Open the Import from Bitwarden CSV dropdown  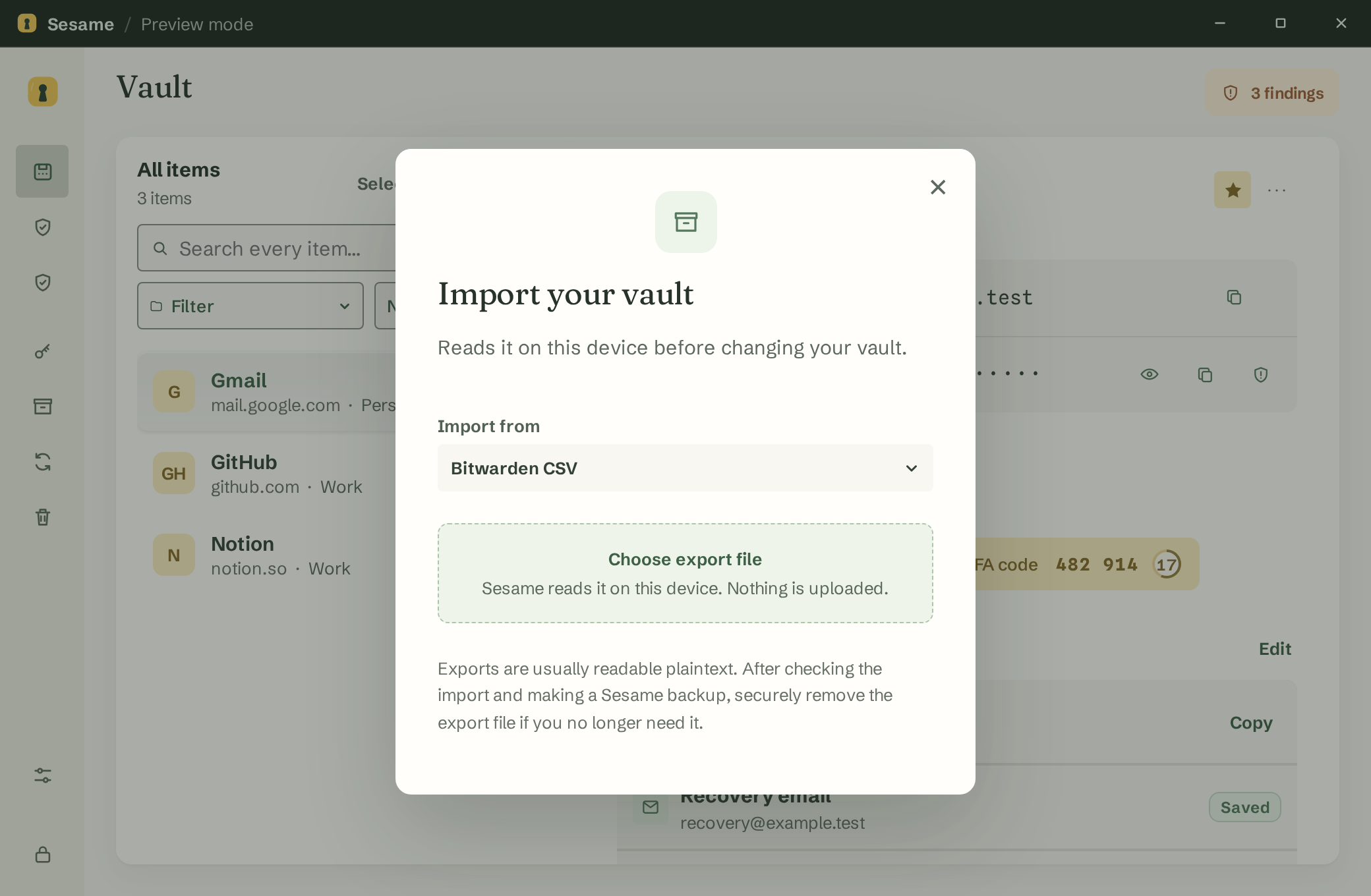coord(685,468)
